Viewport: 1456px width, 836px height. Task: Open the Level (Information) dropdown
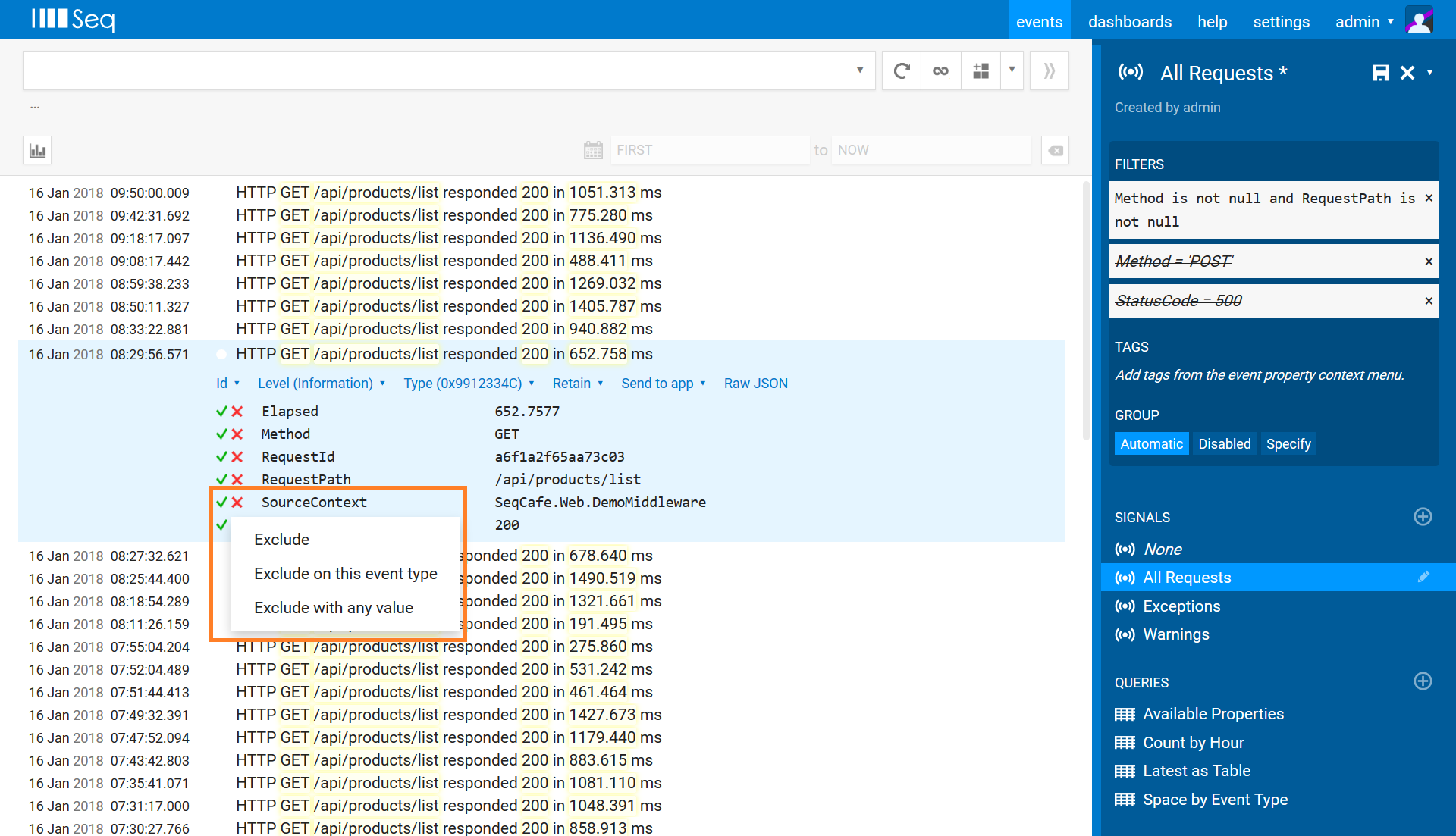pyautogui.click(x=322, y=384)
